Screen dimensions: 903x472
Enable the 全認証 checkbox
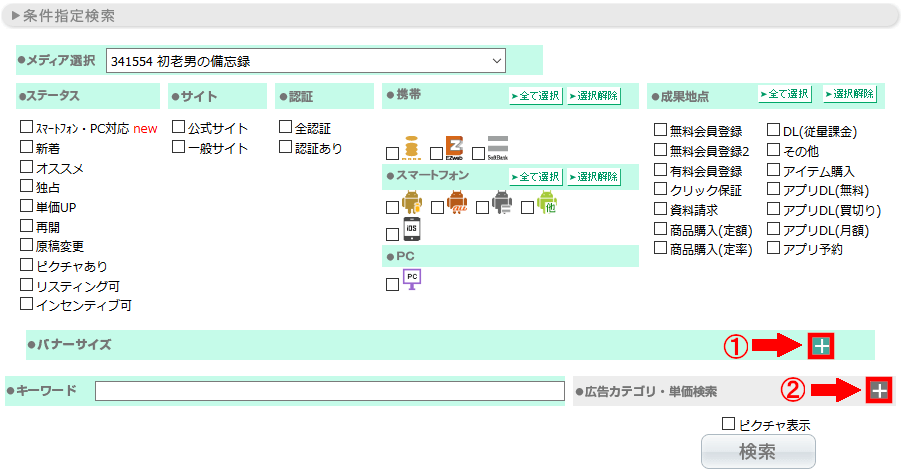(x=286, y=127)
